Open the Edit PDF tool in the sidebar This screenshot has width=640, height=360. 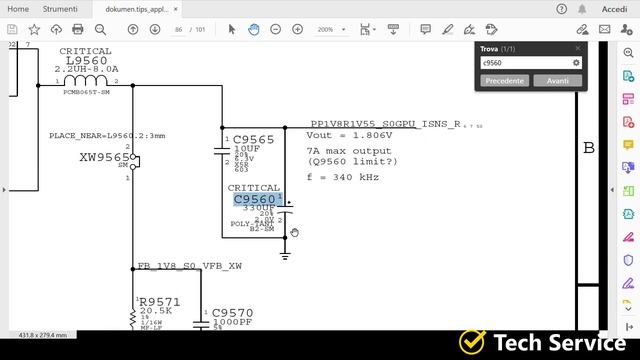click(x=628, y=98)
